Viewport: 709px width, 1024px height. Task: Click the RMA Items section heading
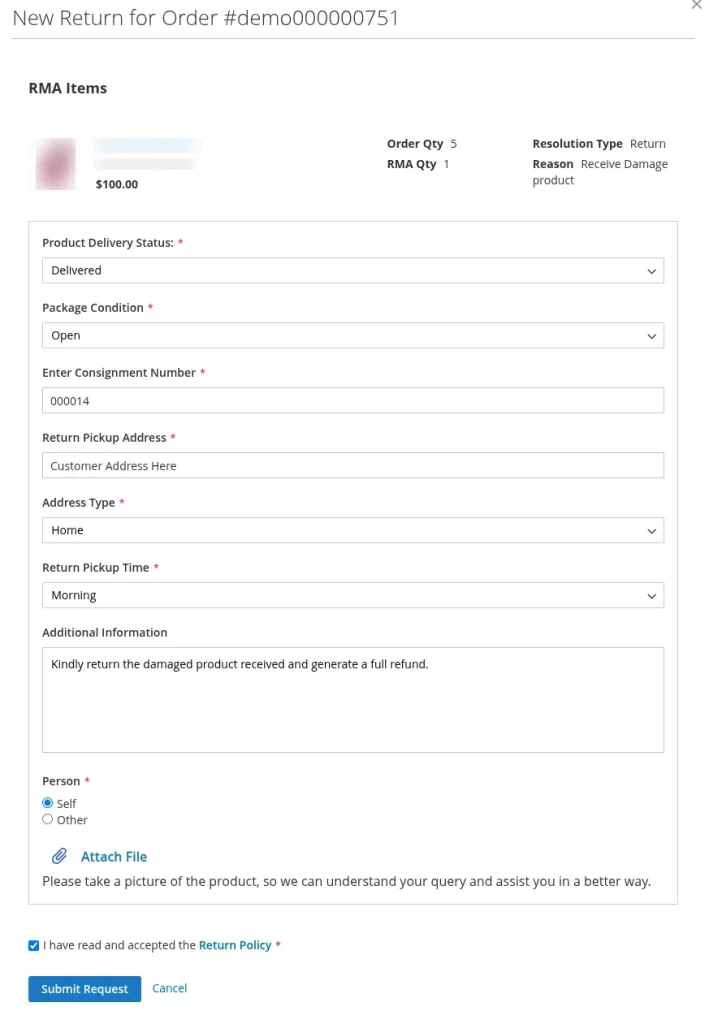(67, 88)
